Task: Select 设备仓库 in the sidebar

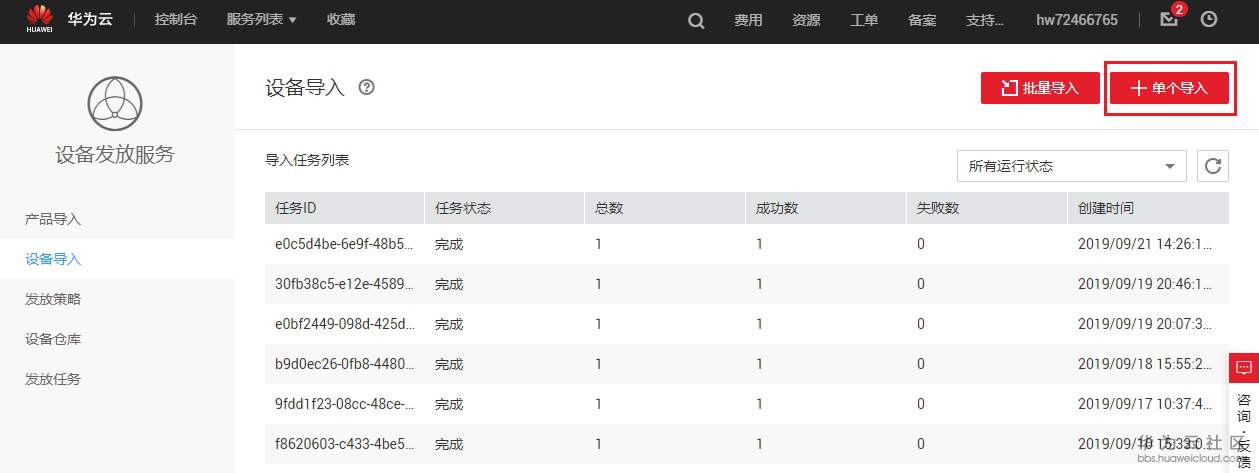Action: point(53,339)
